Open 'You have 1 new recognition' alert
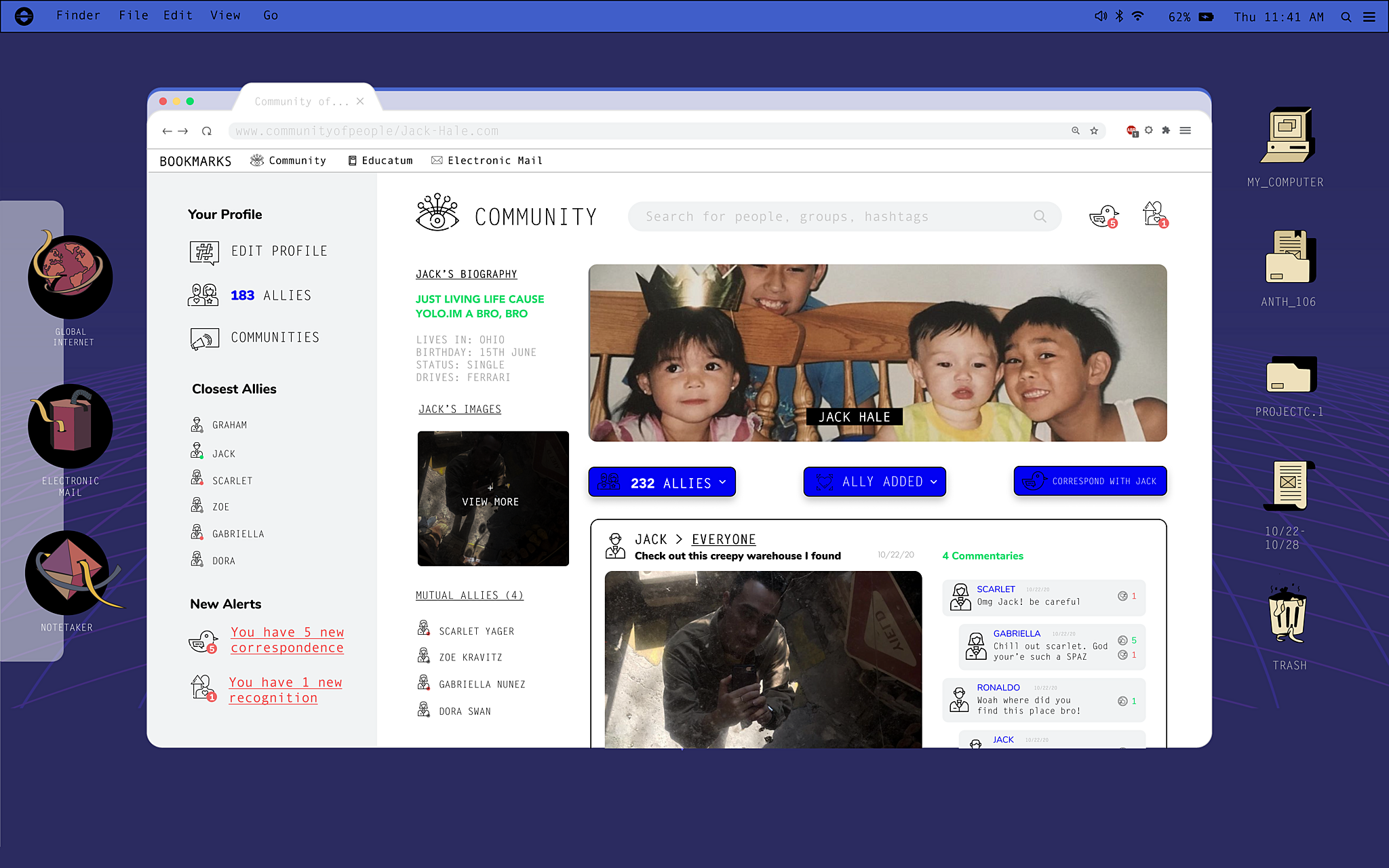This screenshot has height=868, width=1389. click(286, 690)
